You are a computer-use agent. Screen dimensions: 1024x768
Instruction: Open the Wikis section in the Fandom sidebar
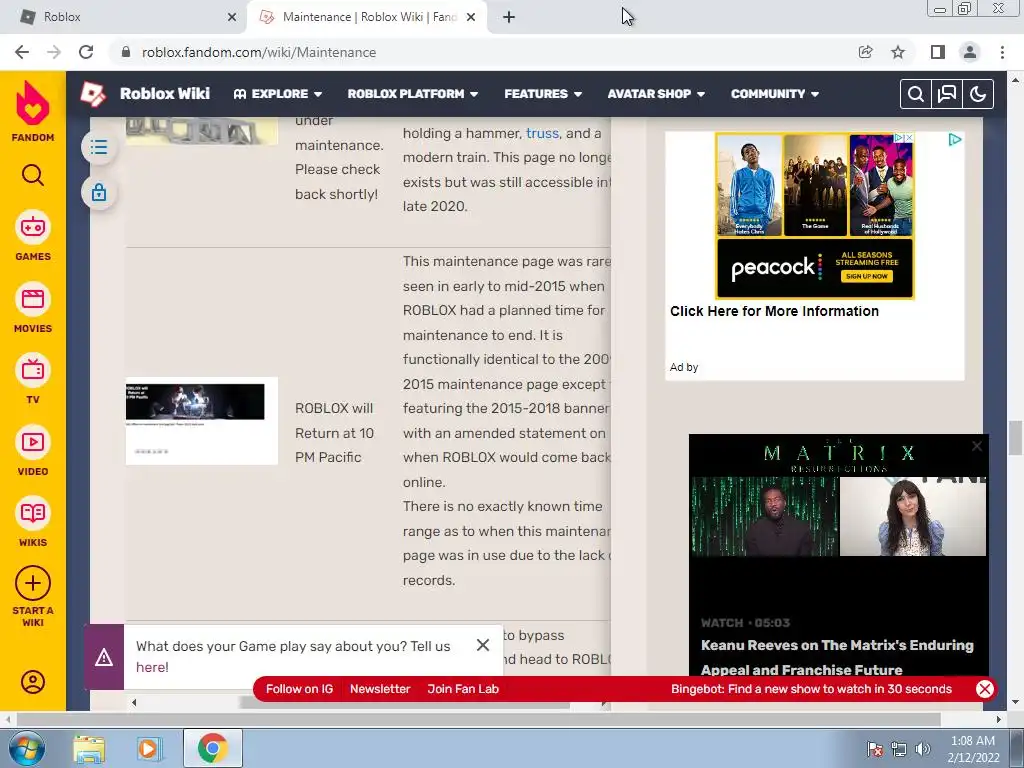click(33, 522)
